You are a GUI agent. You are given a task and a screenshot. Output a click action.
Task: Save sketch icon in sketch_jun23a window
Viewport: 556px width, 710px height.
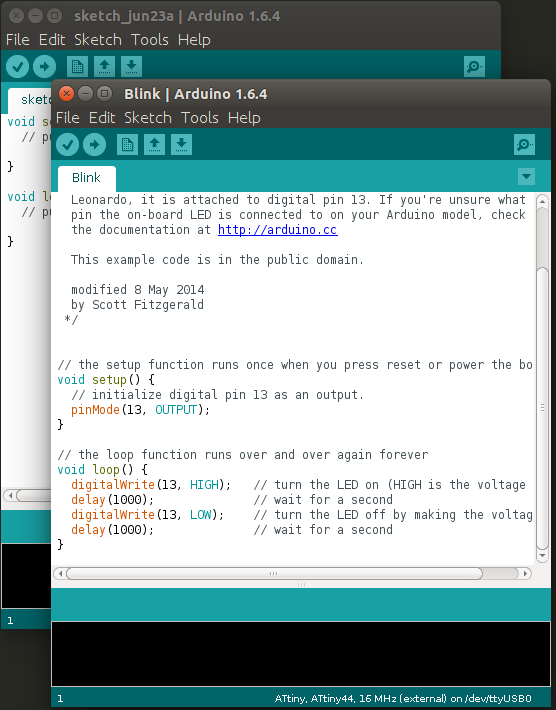(132, 67)
